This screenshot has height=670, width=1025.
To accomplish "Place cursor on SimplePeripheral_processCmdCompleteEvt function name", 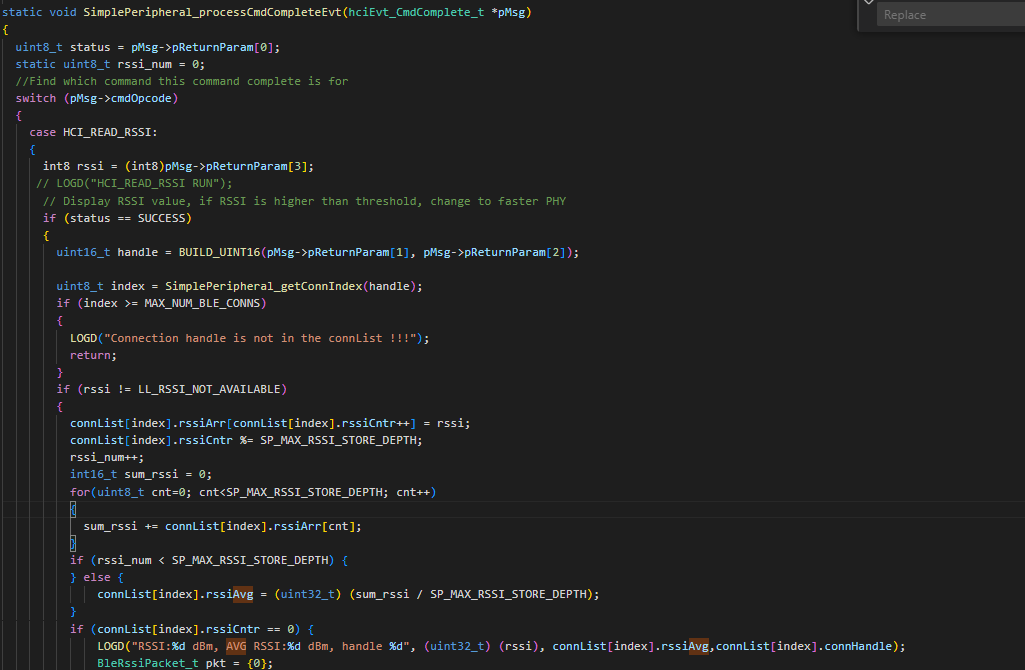I will coord(212,12).
